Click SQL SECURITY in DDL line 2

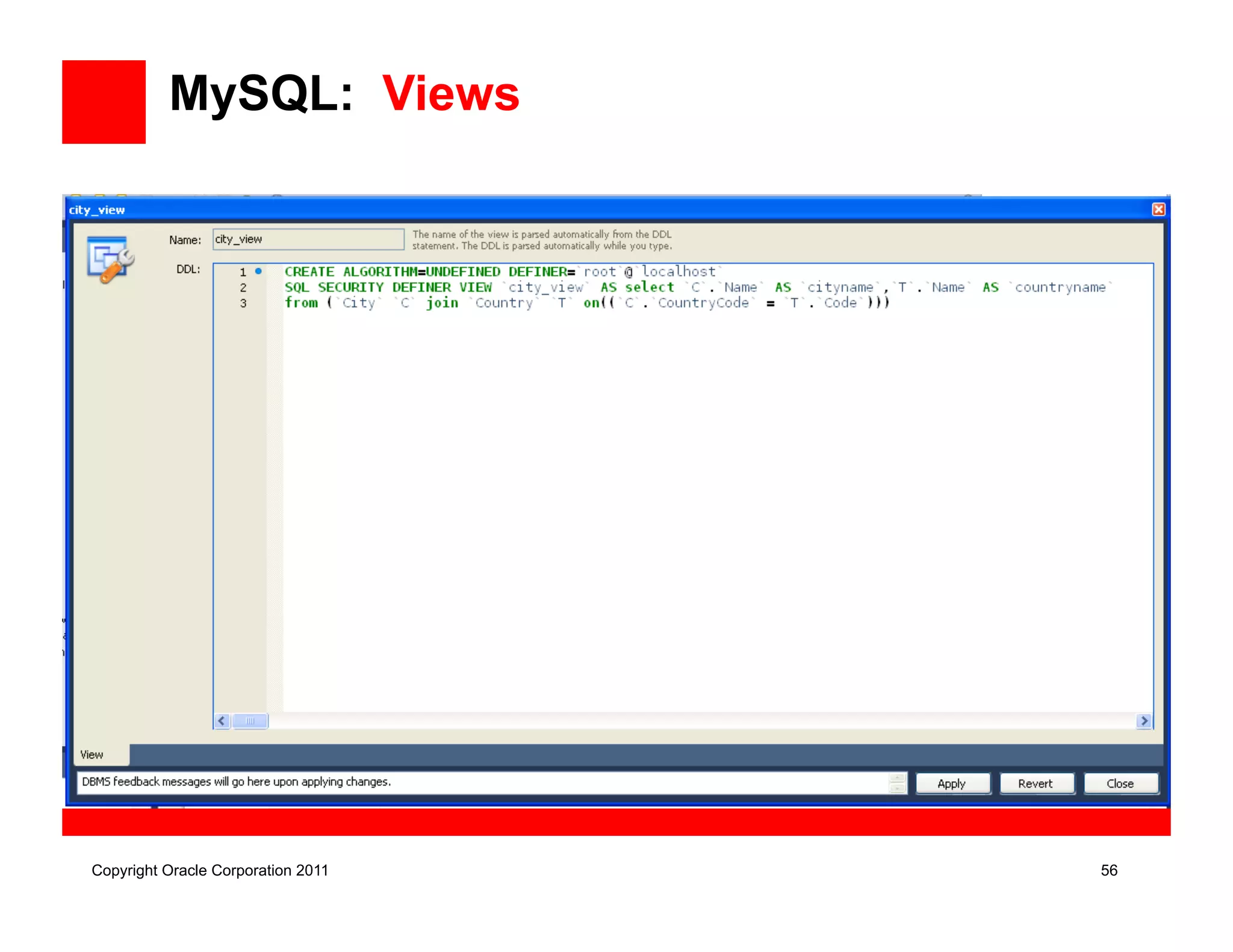pos(334,288)
